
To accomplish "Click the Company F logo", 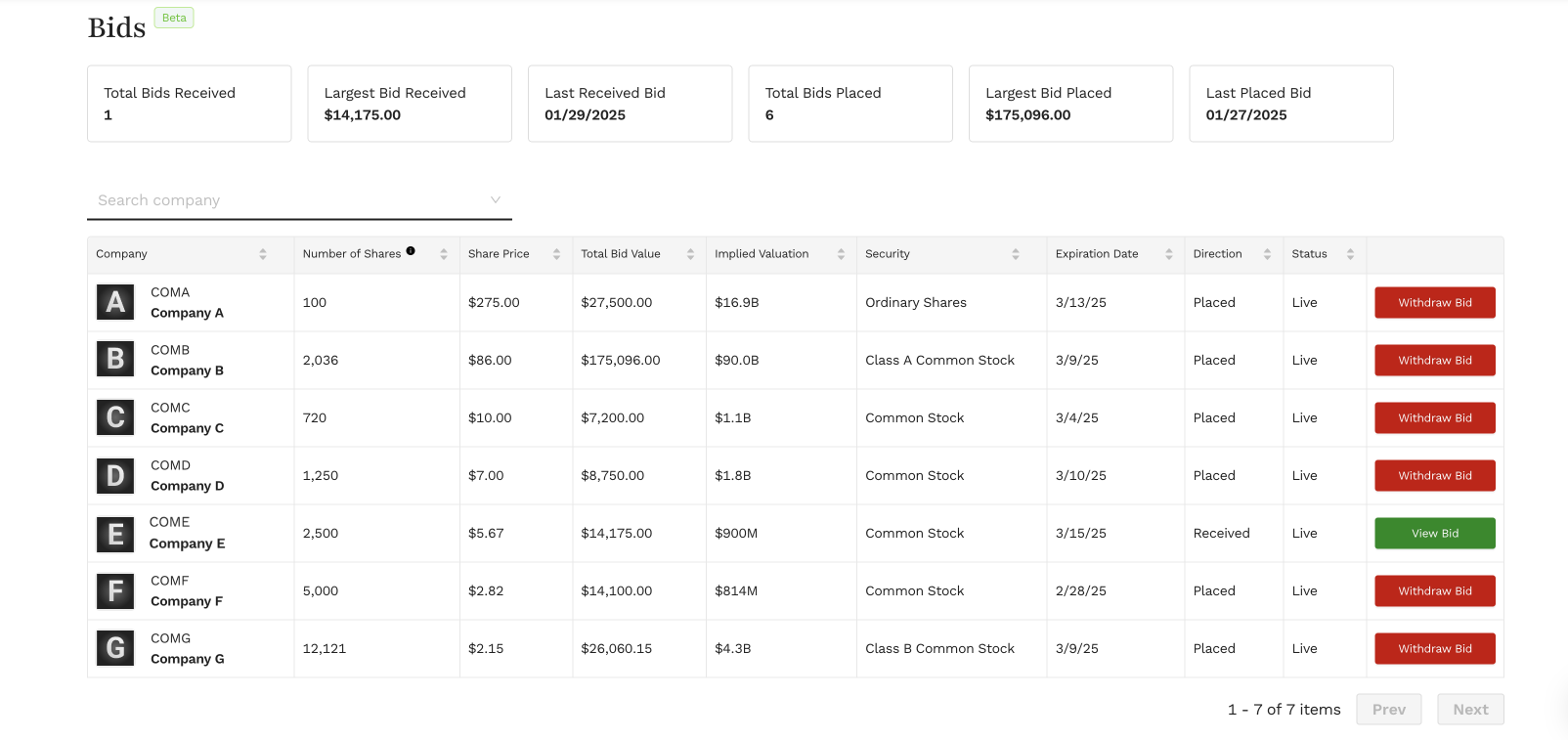I will pyautogui.click(x=115, y=590).
